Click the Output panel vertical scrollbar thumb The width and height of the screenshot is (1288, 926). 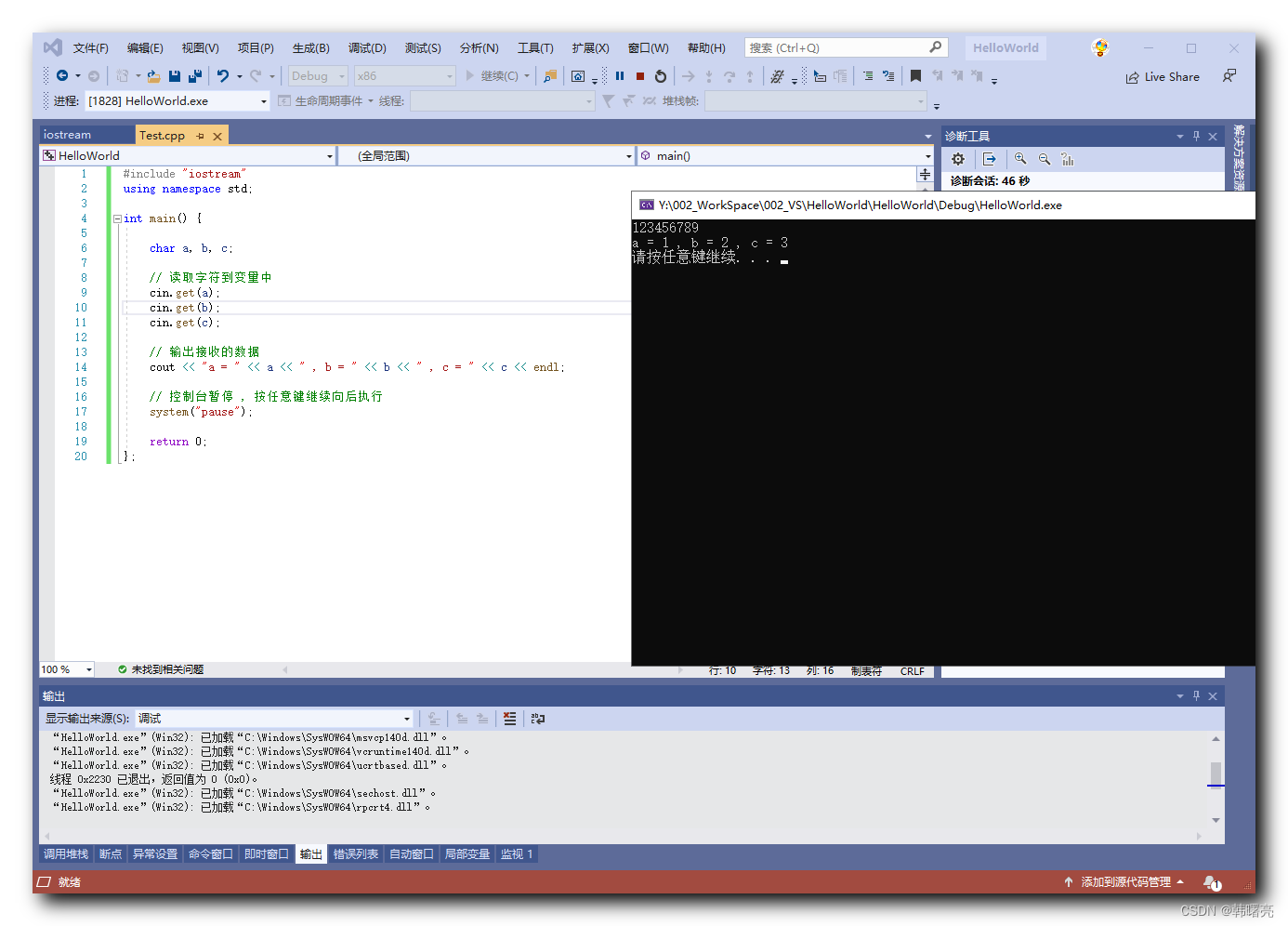pyautogui.click(x=1216, y=774)
